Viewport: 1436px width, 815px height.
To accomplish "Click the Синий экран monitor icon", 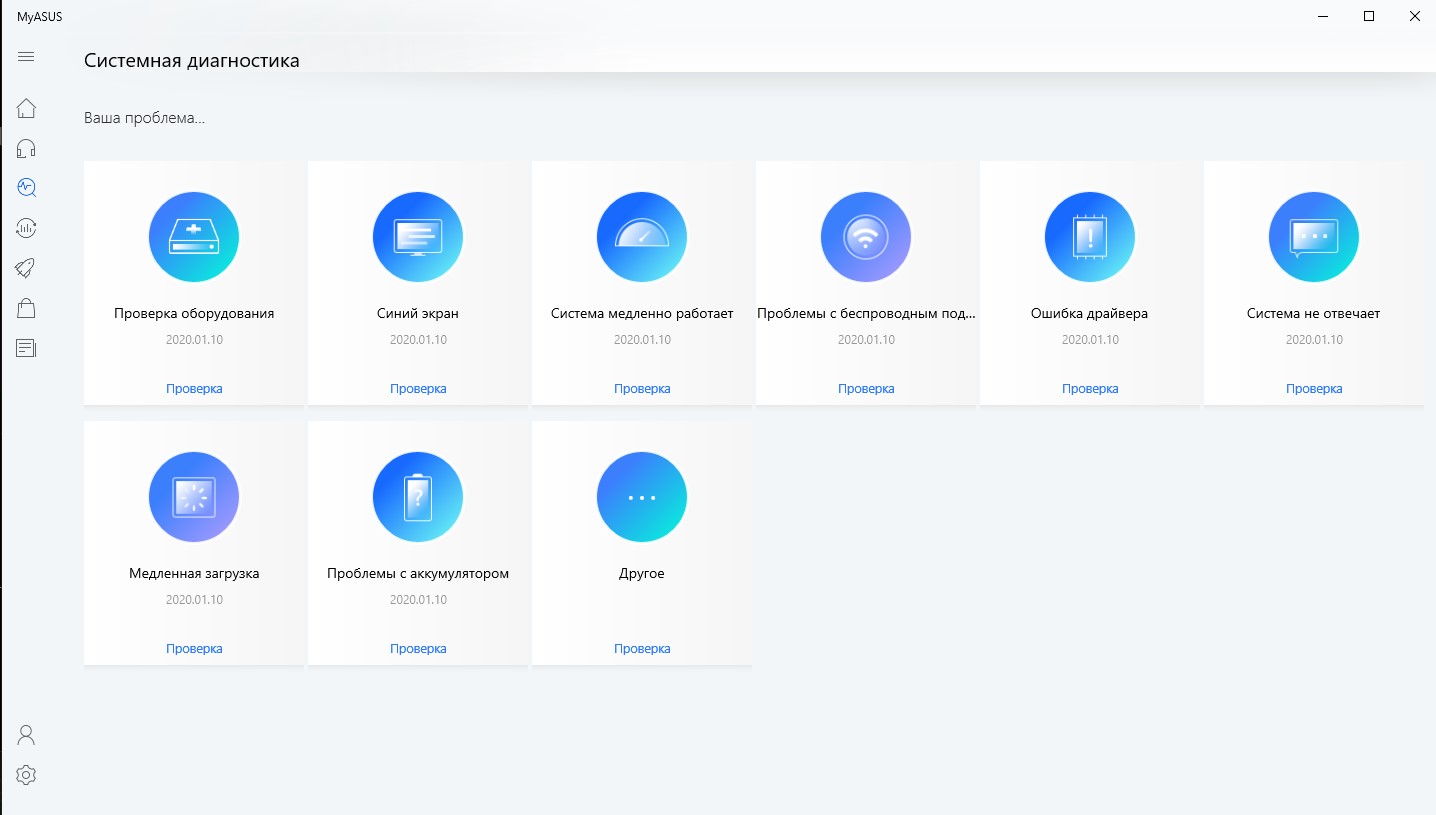I will tap(418, 237).
